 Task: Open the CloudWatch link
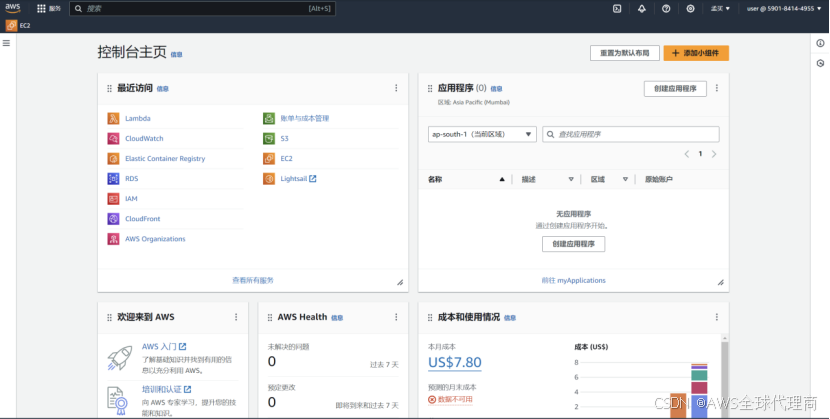point(144,139)
